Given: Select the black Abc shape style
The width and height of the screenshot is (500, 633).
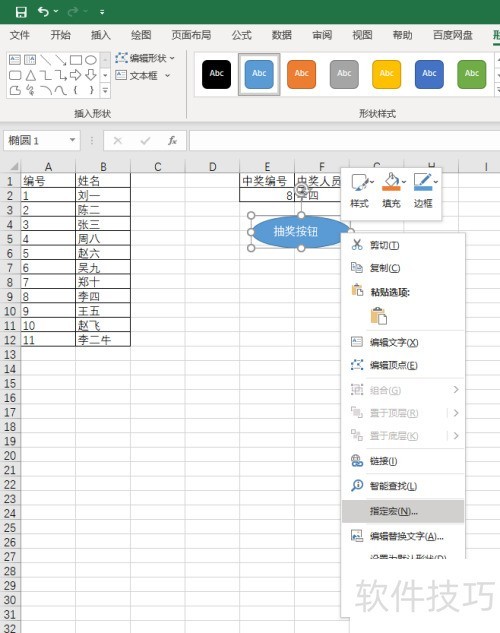Looking at the screenshot, I should pos(217,74).
